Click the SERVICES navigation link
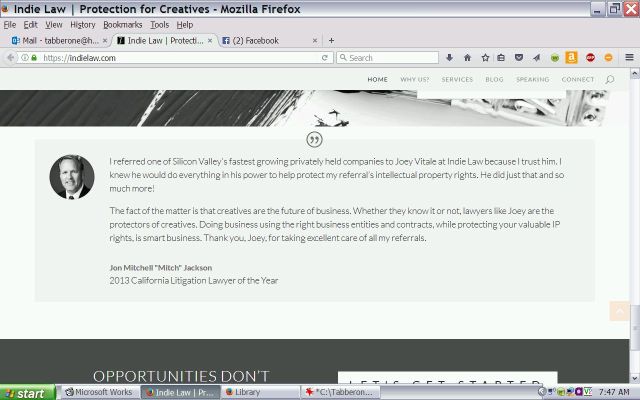Image resolution: width=640 pixels, height=400 pixels. 457,79
